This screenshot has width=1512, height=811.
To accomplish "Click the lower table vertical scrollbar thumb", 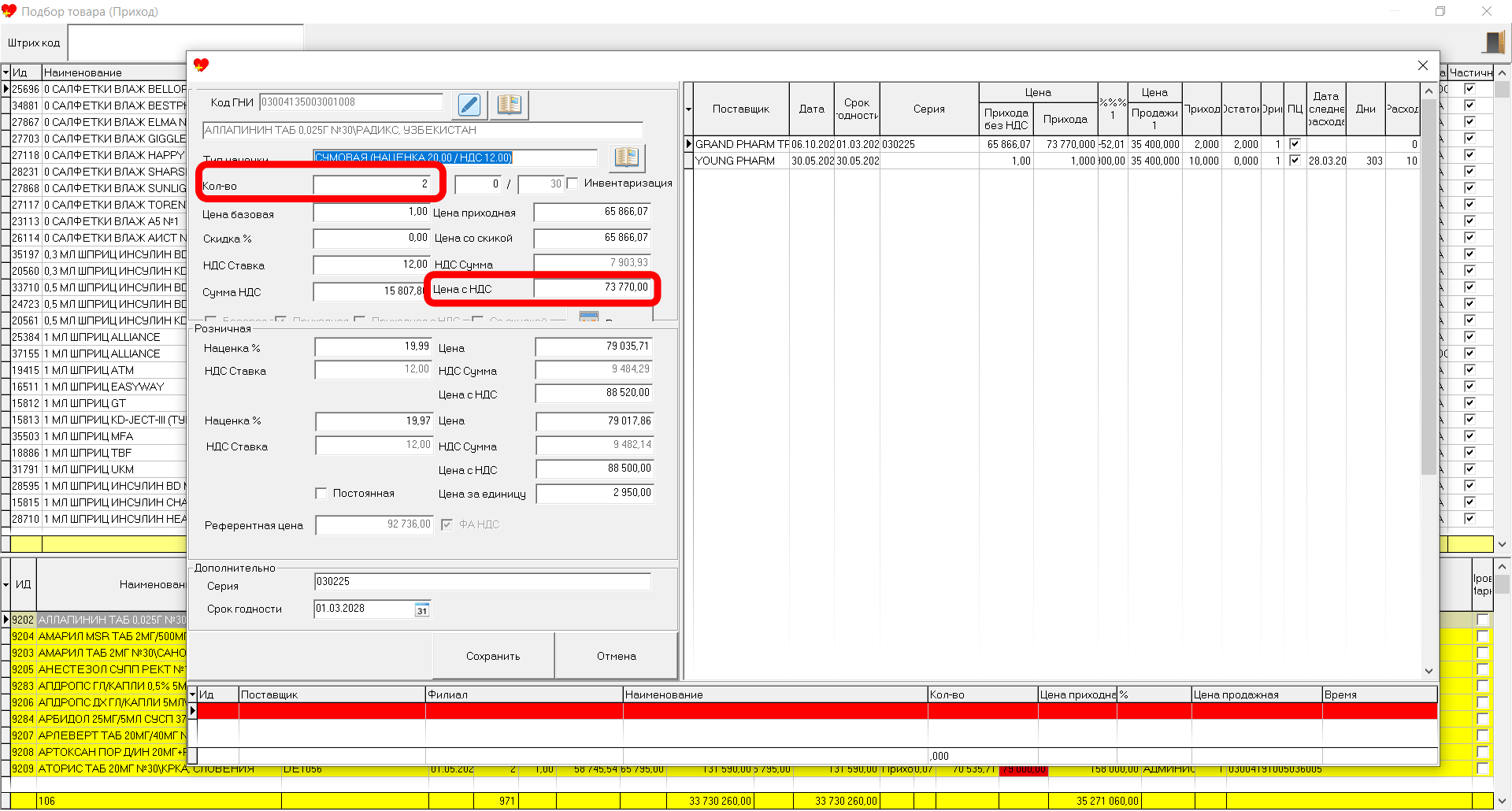I will (x=1502, y=584).
